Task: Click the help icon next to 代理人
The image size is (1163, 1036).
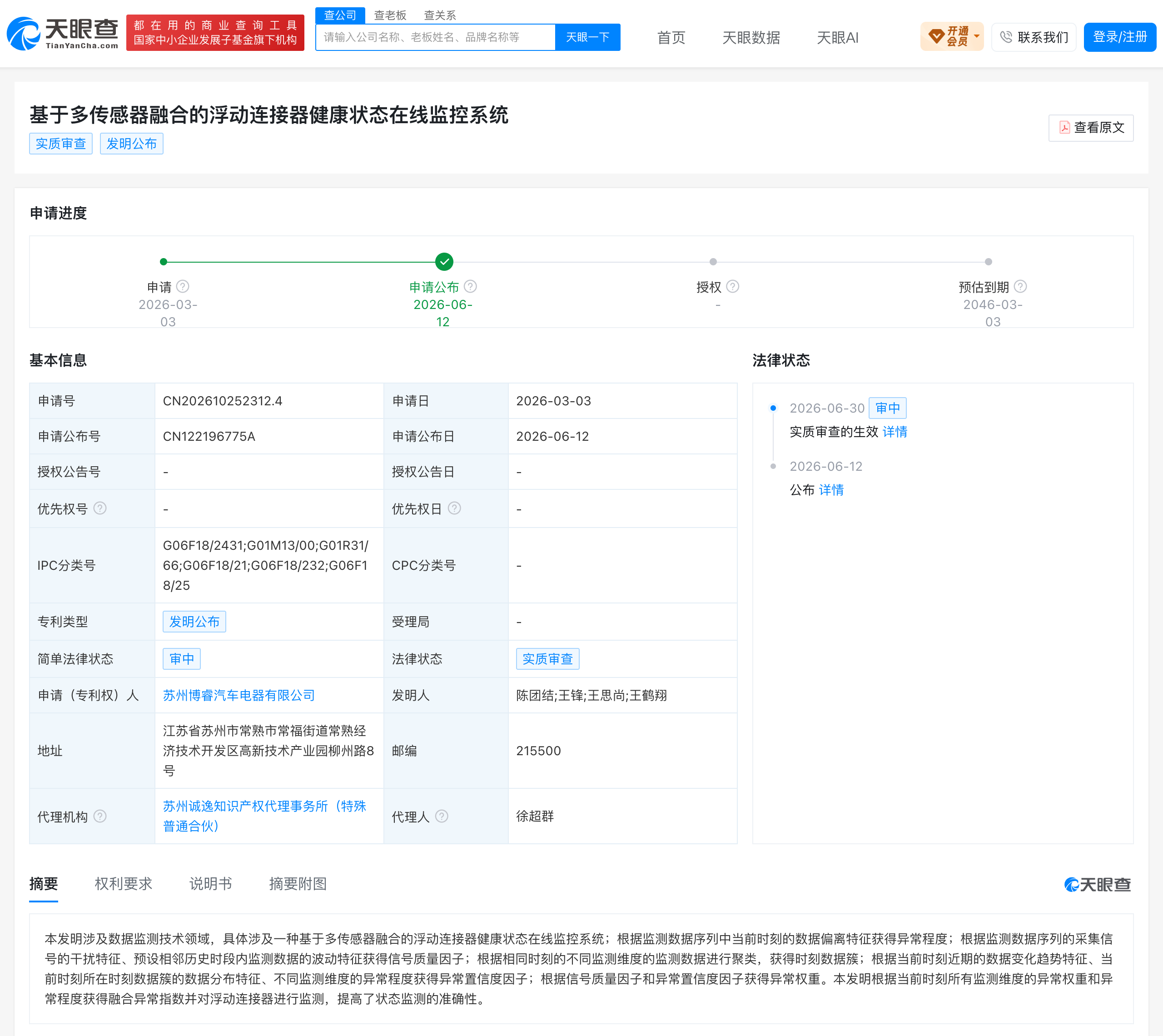Action: pos(442,816)
